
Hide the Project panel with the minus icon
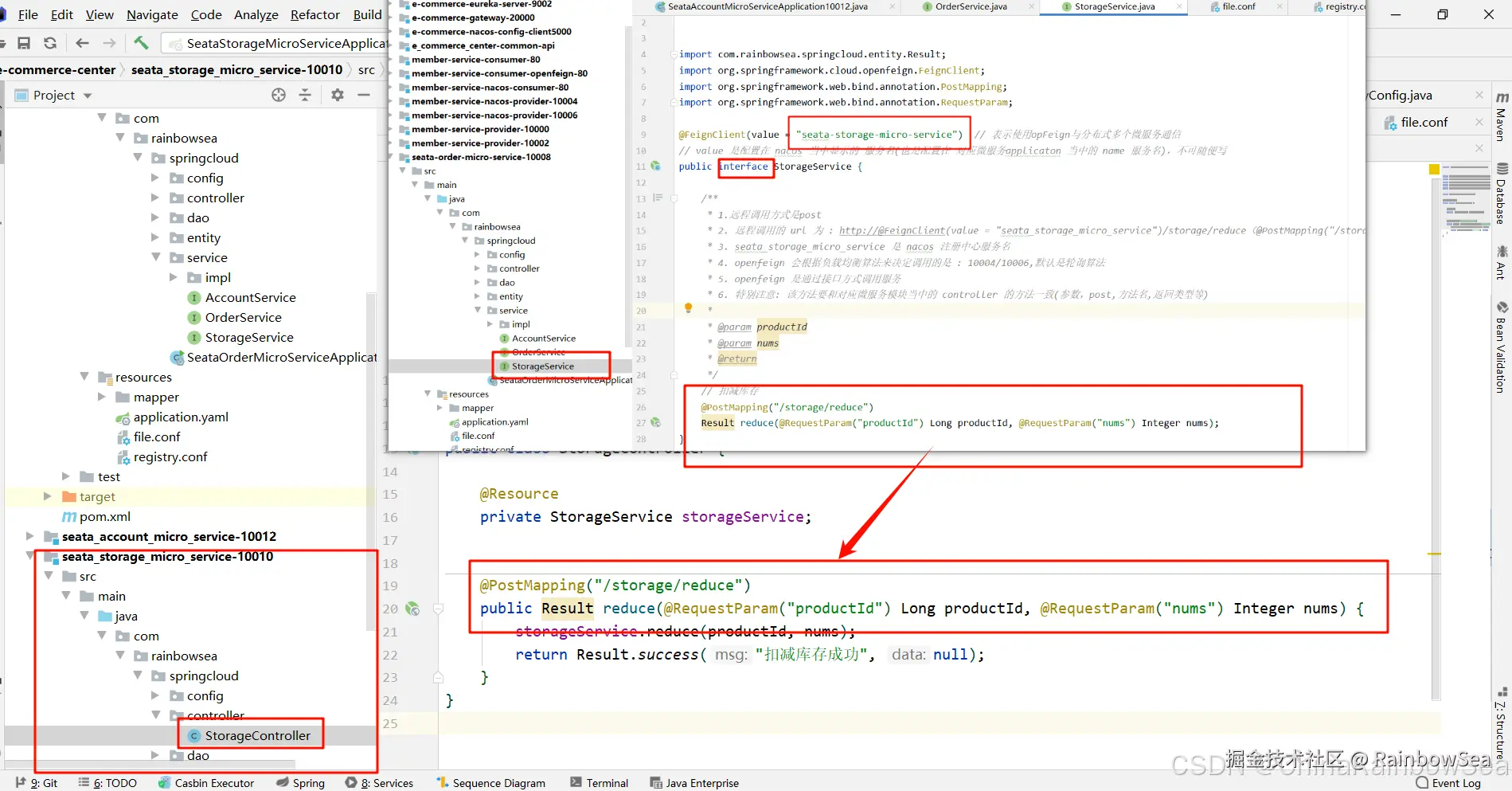click(x=364, y=95)
